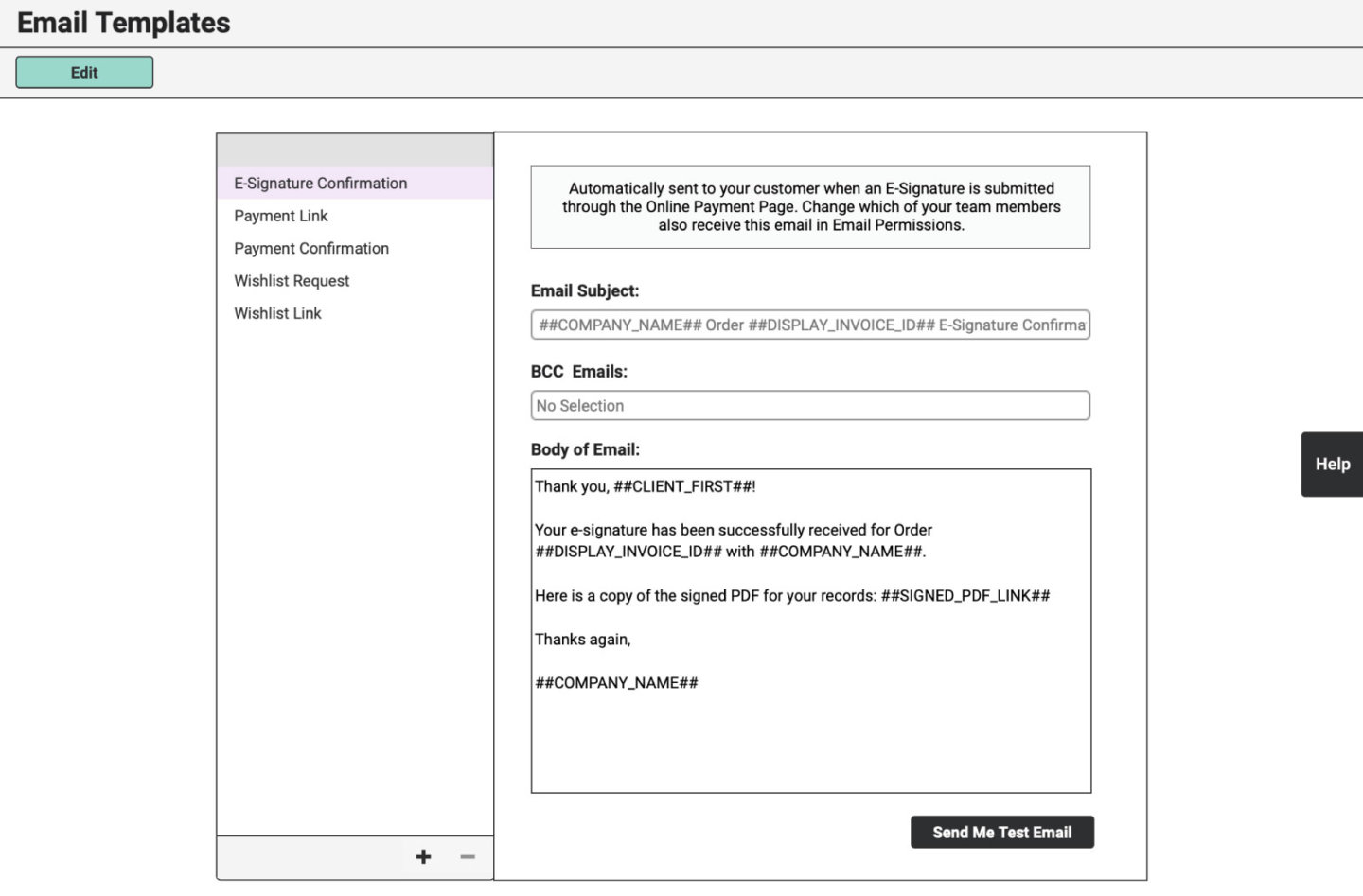Click the template list header bar
The width and height of the screenshot is (1363, 896).
pyautogui.click(x=355, y=149)
